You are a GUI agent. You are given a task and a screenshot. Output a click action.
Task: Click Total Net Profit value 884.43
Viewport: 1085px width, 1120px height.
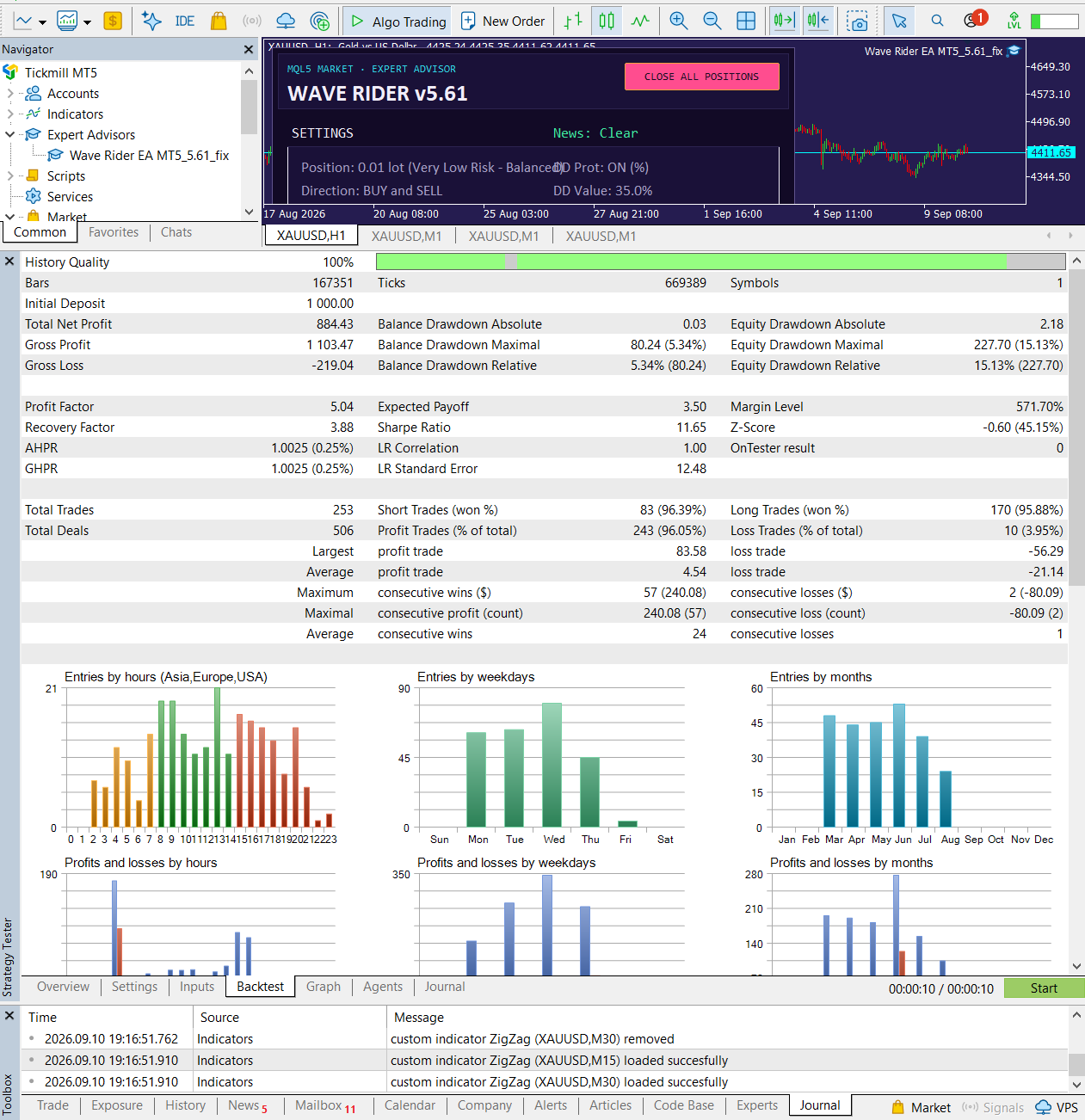point(335,324)
